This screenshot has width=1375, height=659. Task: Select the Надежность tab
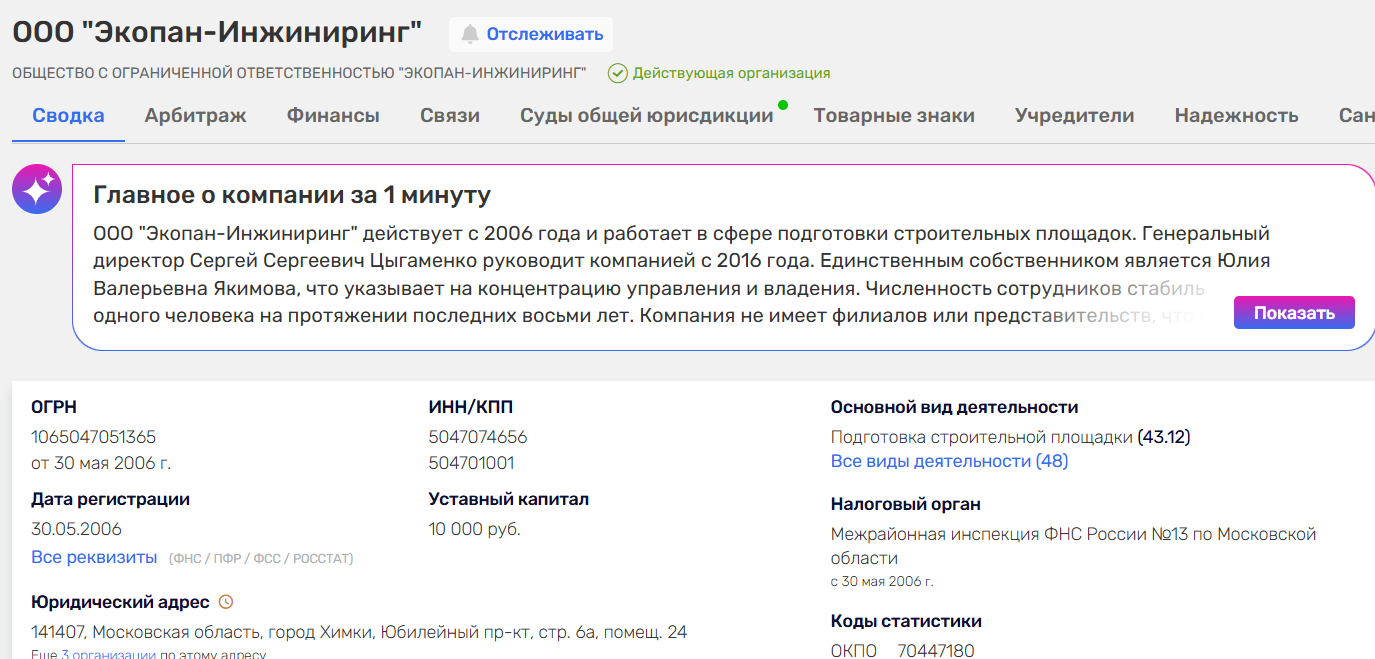pyautogui.click(x=1236, y=115)
